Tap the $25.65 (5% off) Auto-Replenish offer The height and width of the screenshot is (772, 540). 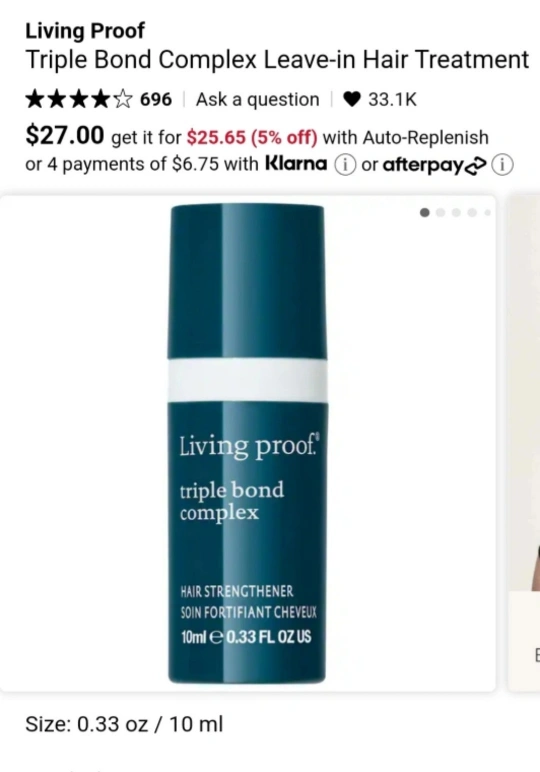(x=252, y=137)
